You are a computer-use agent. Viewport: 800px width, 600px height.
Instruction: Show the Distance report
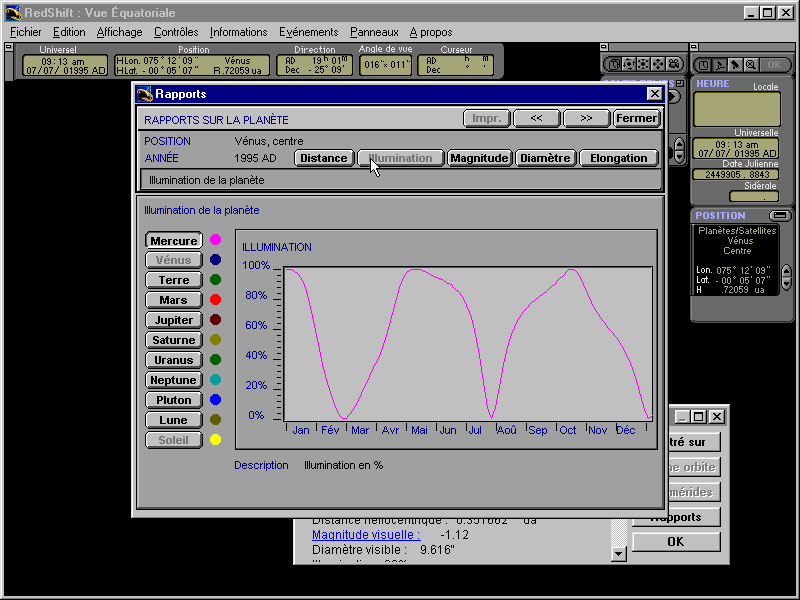323,158
